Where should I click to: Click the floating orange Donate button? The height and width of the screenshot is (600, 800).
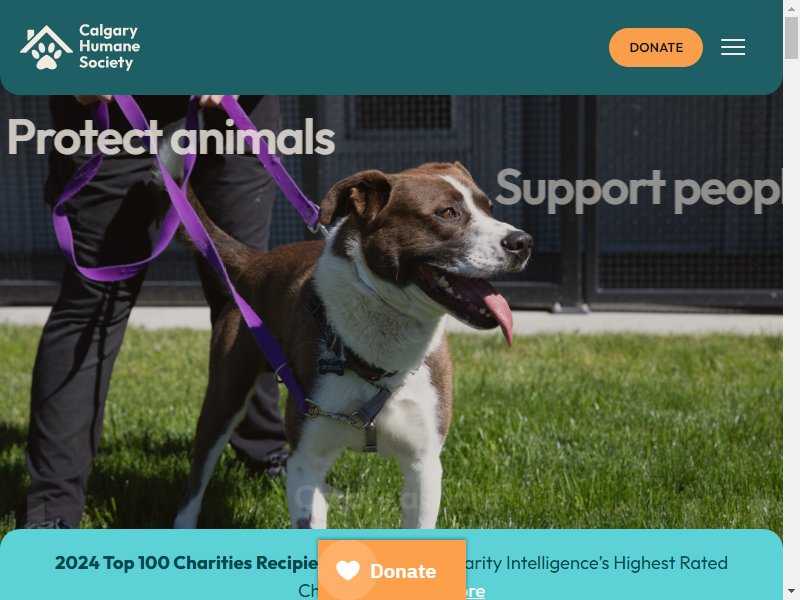click(392, 570)
